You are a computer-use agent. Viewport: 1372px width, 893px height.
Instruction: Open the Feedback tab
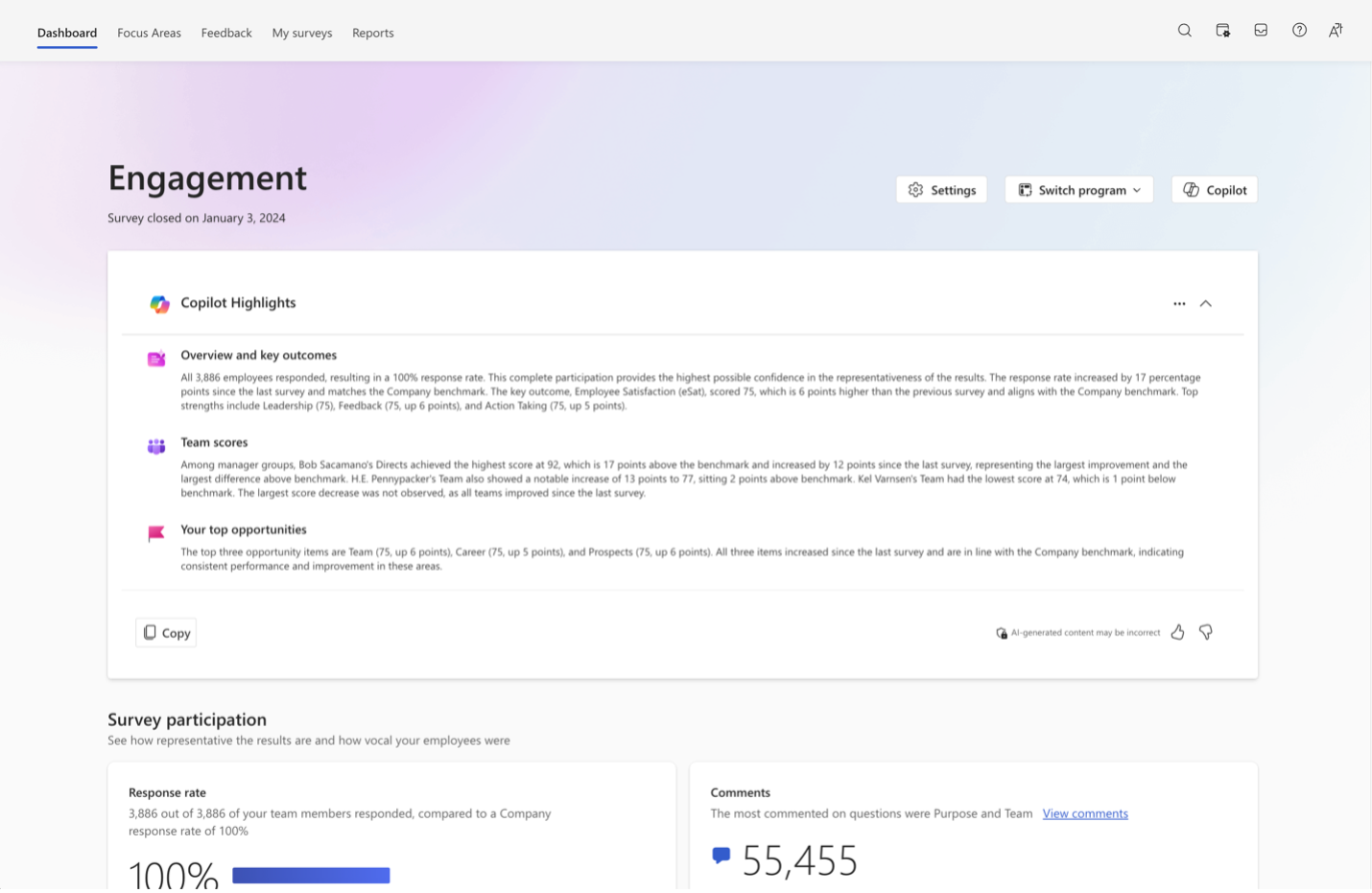coord(226,33)
